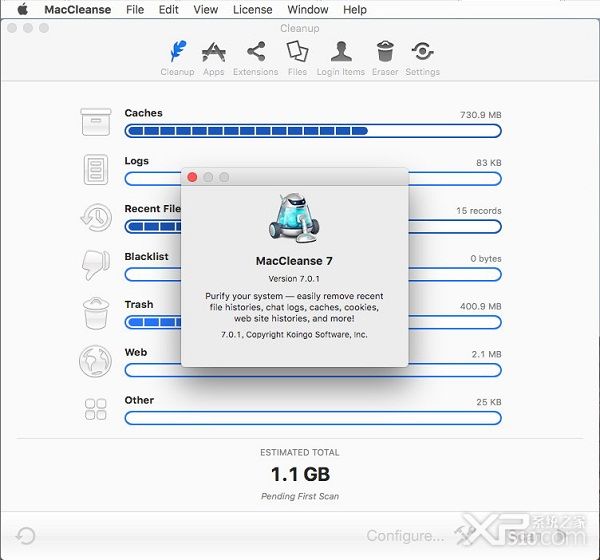Select the Other category label
Viewport: 600px width, 560px height.
coord(139,400)
